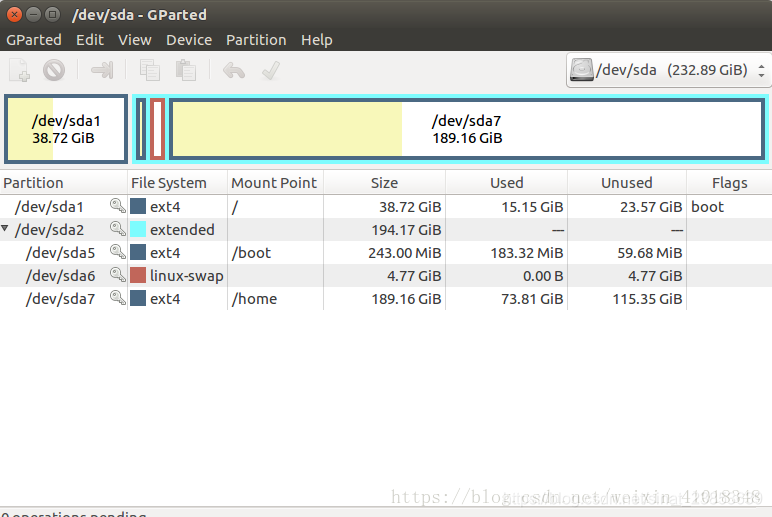Image resolution: width=772 pixels, height=517 pixels.
Task: Select /dev/sda1 block in the disk map
Action: click(x=66, y=129)
